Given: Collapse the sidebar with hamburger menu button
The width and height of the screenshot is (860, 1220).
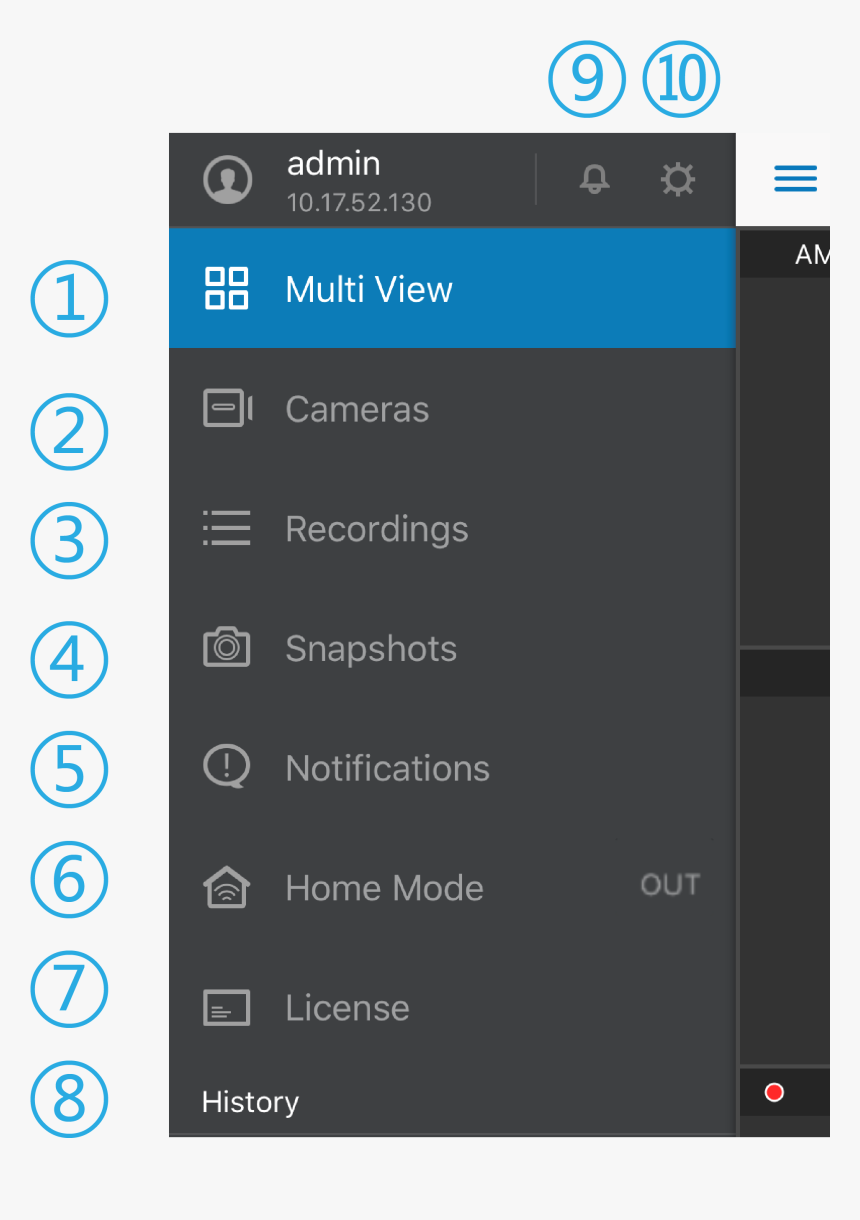Looking at the screenshot, I should tap(796, 179).
